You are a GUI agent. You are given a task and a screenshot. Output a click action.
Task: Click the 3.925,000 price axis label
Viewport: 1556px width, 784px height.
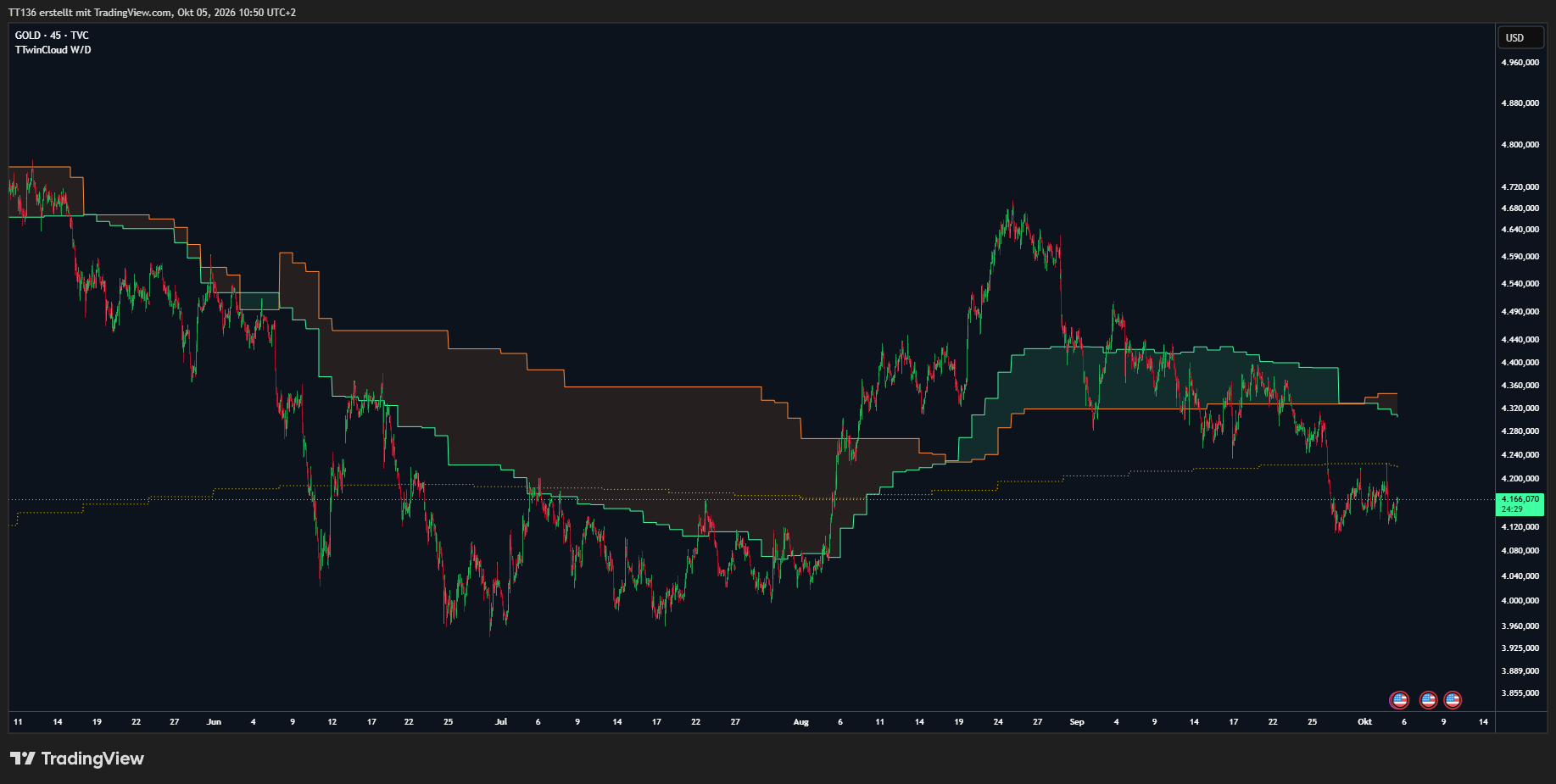(x=1520, y=648)
